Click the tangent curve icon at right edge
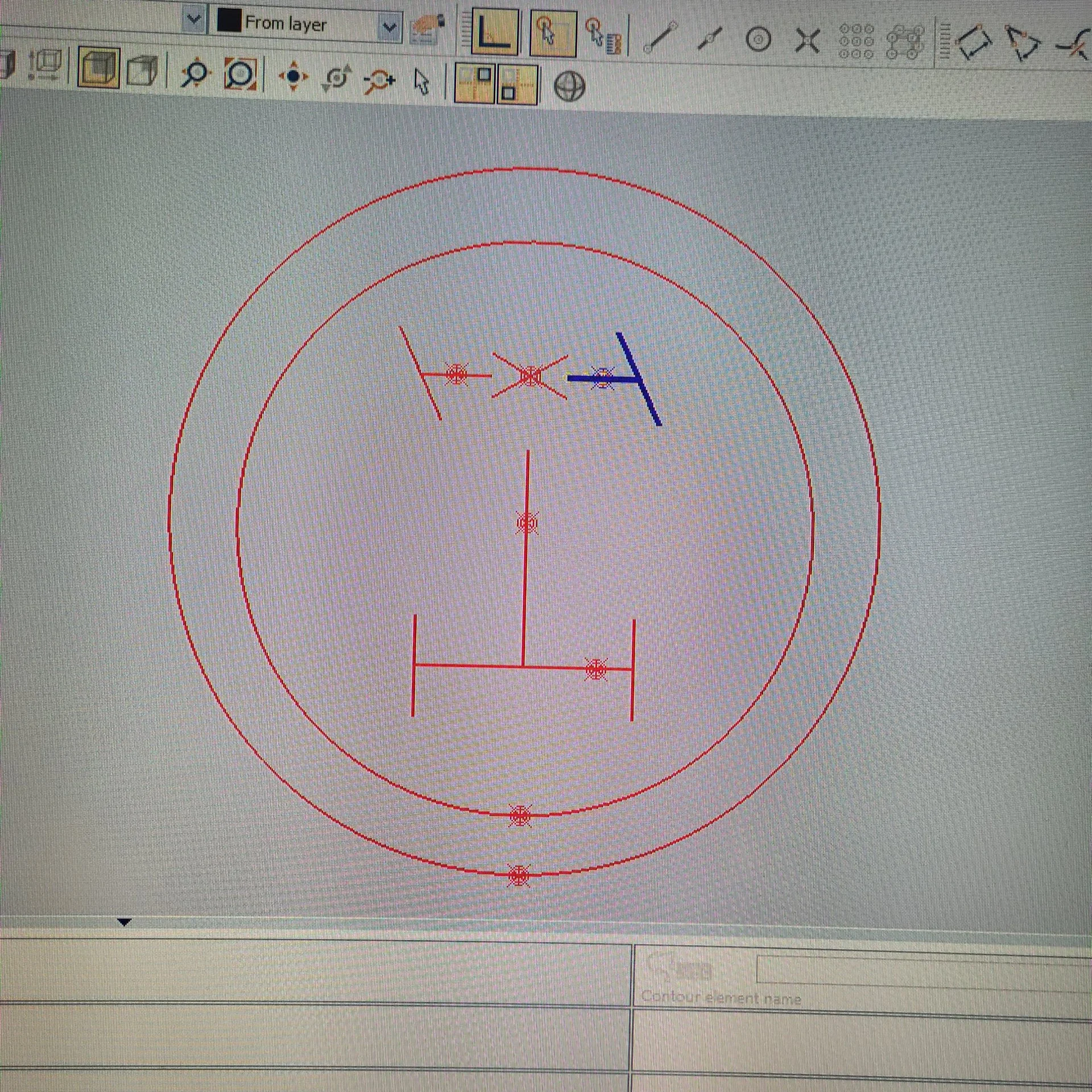The width and height of the screenshot is (1092, 1092). pos(1074,44)
